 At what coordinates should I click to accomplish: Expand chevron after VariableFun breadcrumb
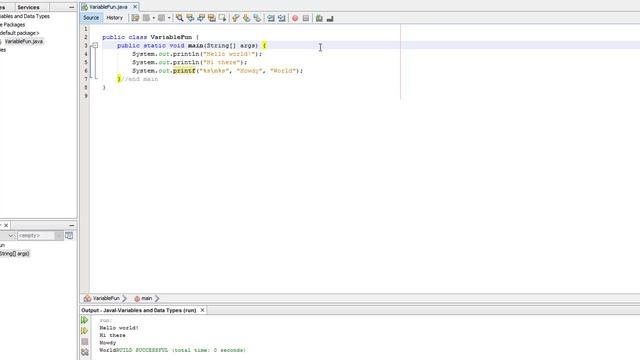[x=125, y=298]
